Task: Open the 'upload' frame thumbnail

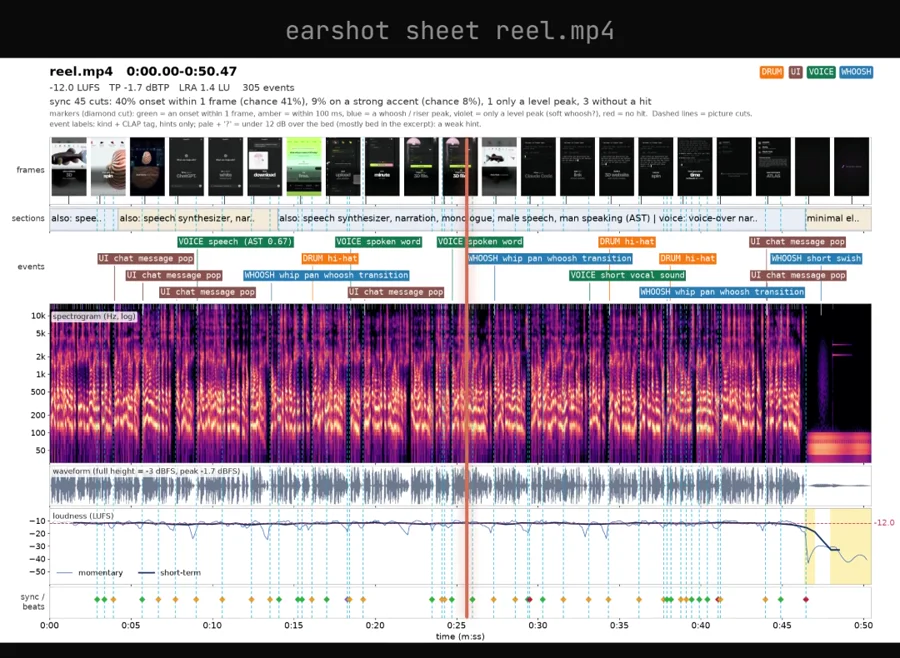Action: coord(343,167)
